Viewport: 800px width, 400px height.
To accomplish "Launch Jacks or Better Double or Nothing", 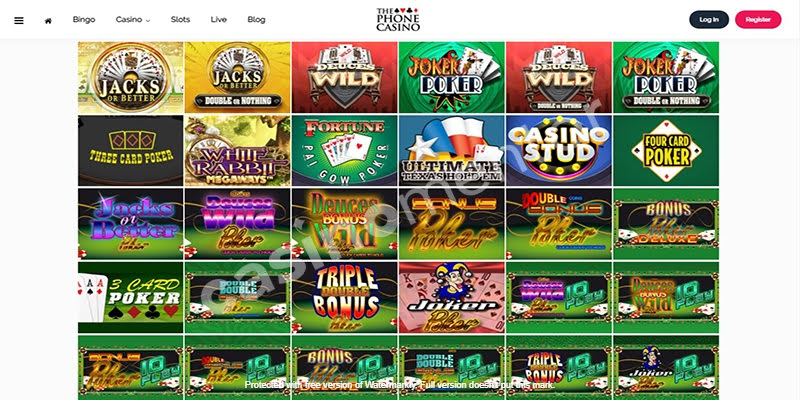I will [237, 78].
